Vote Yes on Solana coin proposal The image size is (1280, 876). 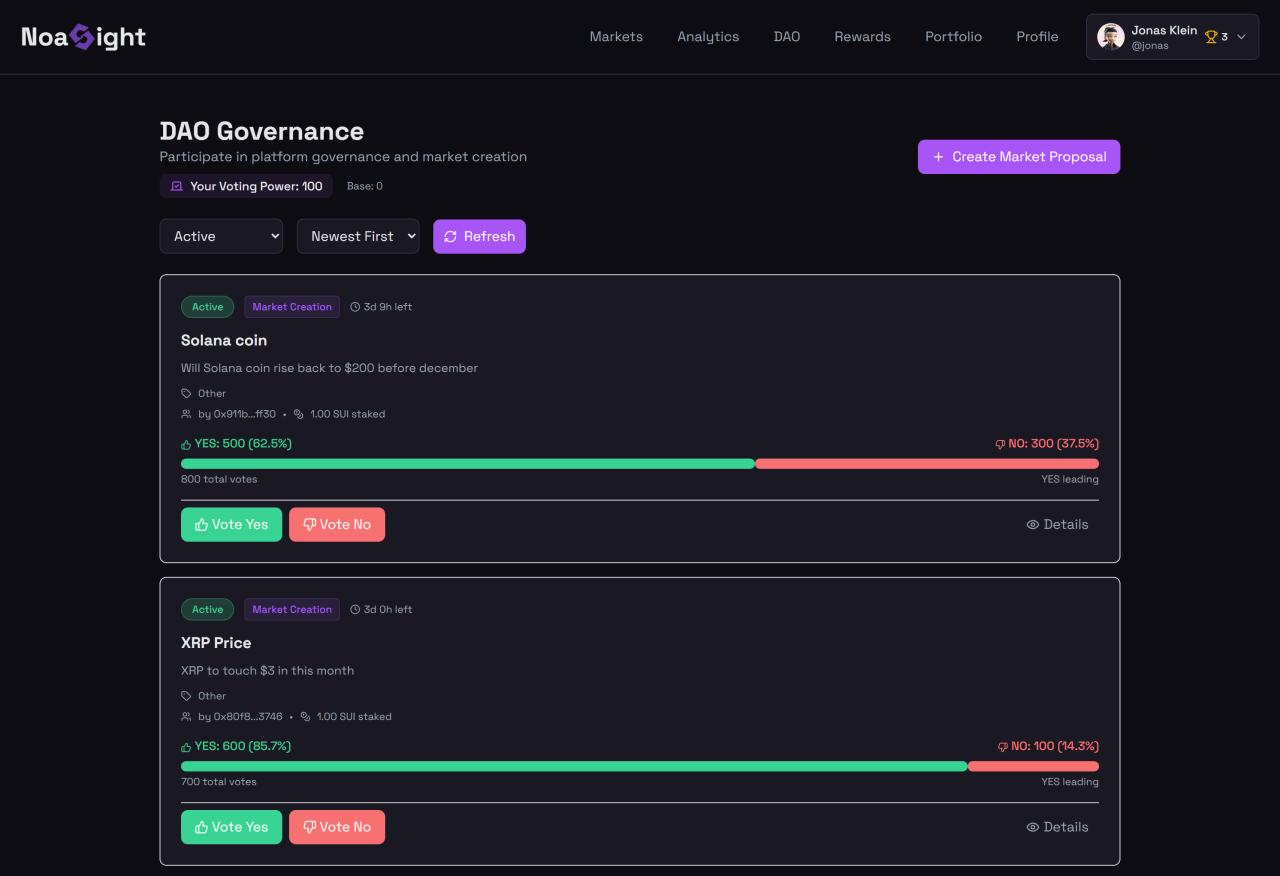click(x=231, y=524)
